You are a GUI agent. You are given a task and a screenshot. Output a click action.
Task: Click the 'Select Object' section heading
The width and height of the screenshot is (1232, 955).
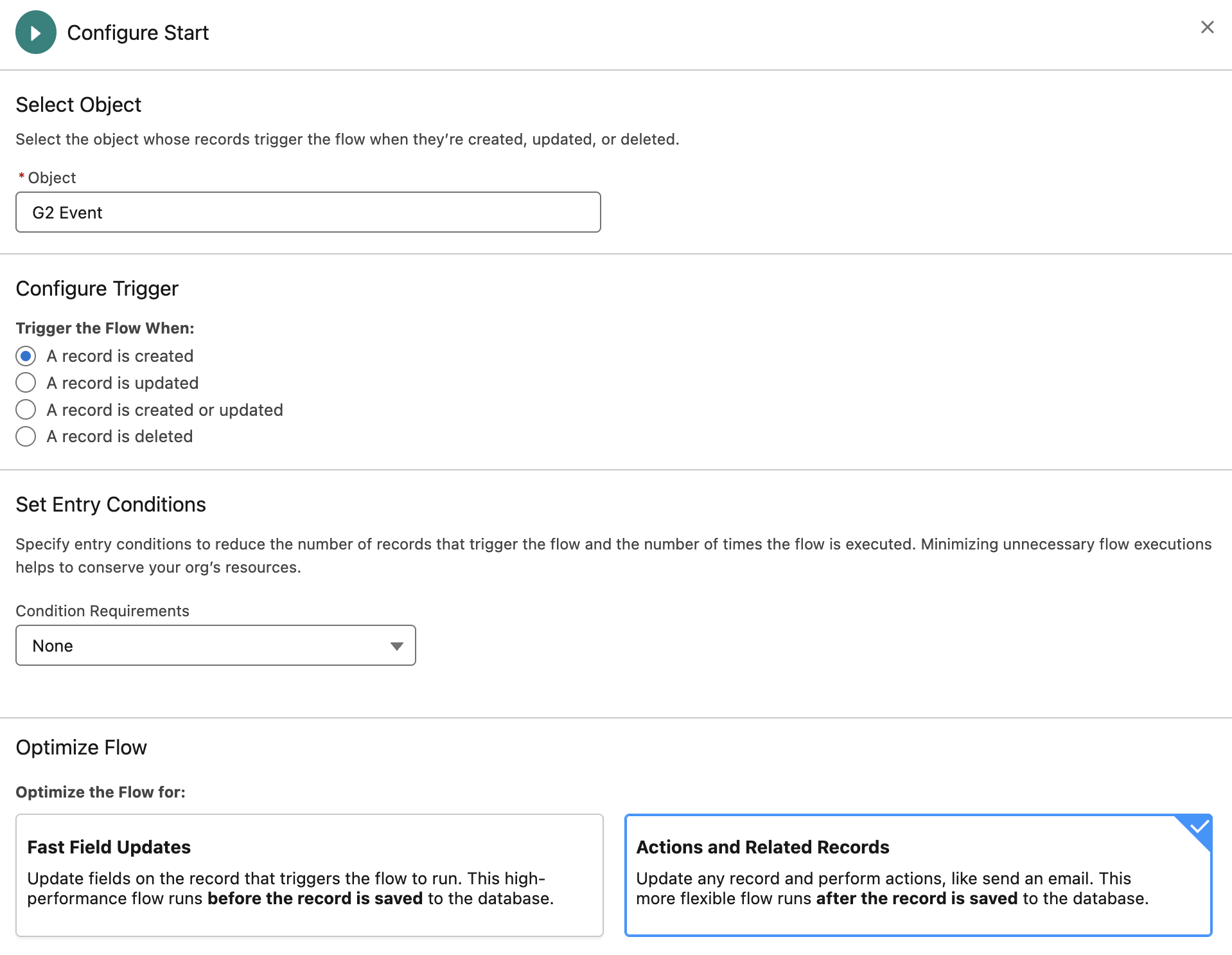[x=78, y=105]
